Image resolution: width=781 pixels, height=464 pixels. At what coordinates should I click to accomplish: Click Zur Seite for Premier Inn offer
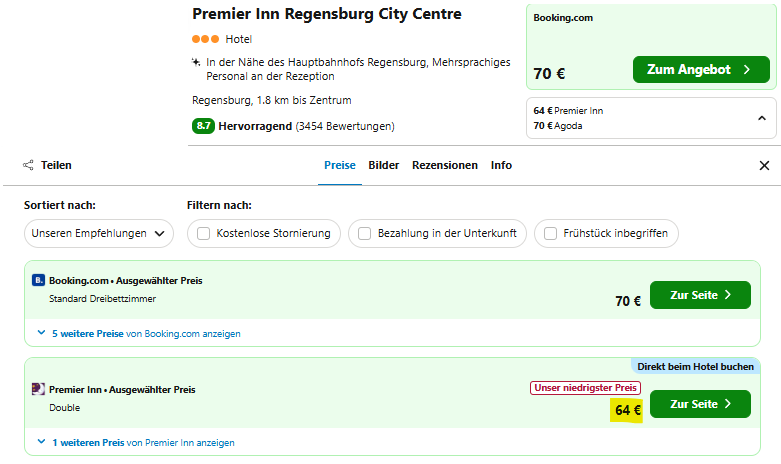coord(700,404)
